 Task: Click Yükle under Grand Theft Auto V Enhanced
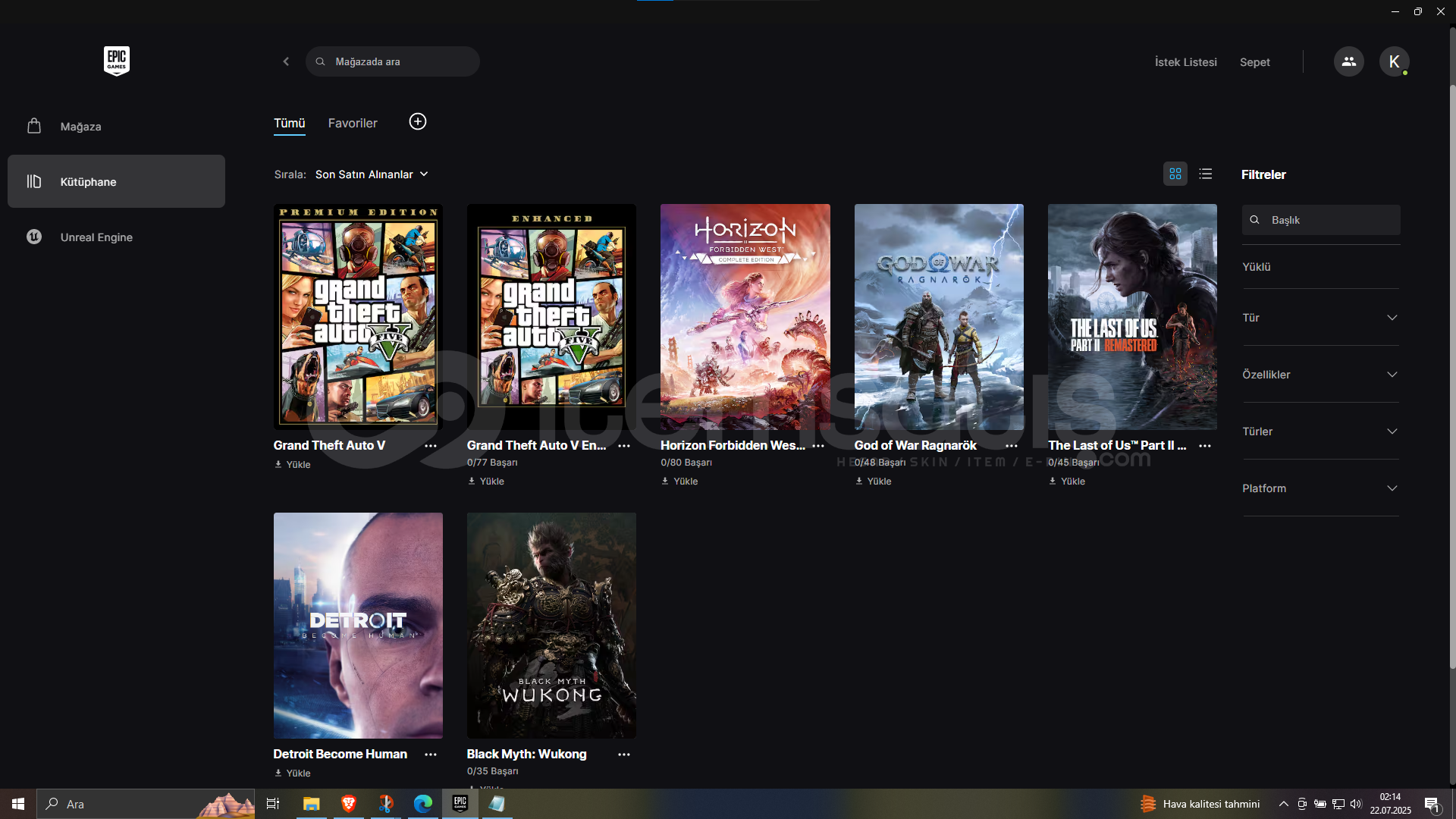[x=486, y=482]
